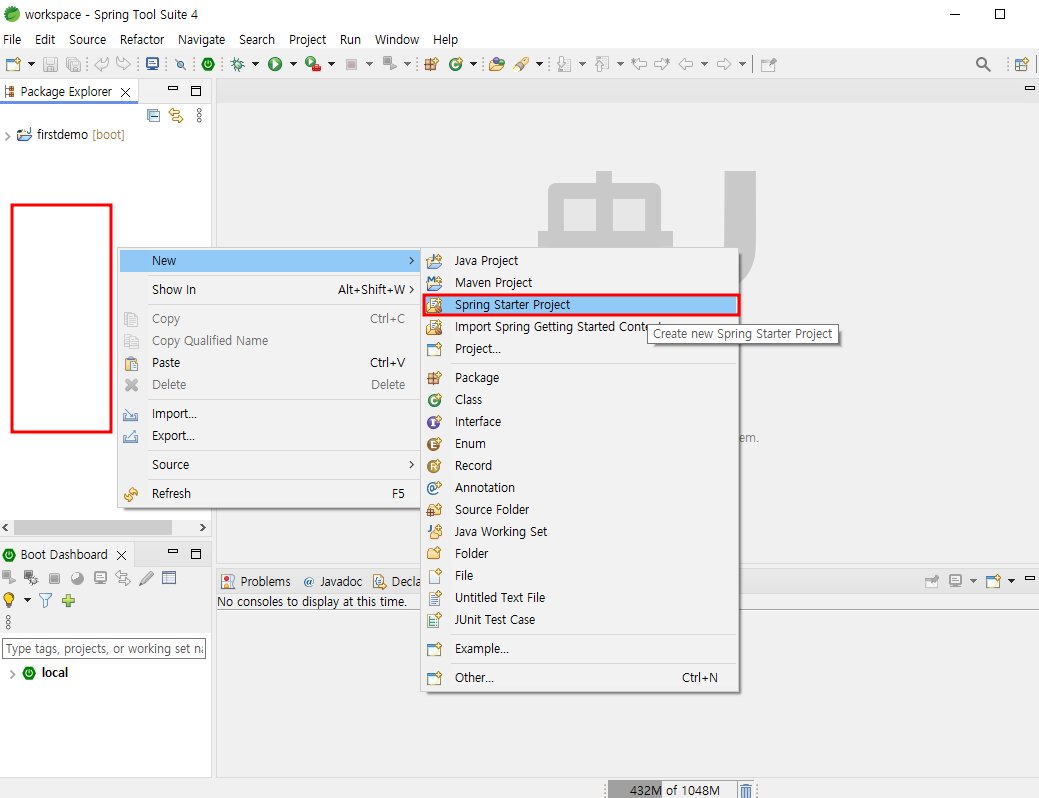Expand the firstdemo project tree
This screenshot has height=798, width=1039.
pos(7,135)
